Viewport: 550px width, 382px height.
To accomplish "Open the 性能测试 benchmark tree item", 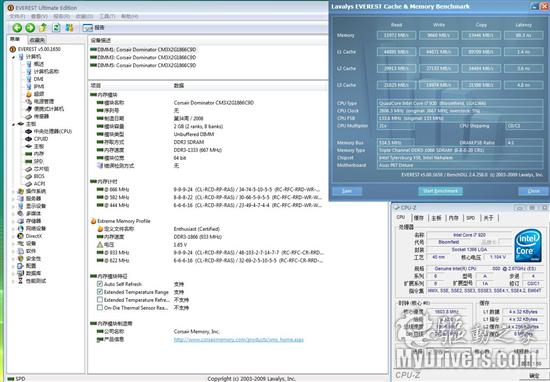I will (x=36, y=281).
